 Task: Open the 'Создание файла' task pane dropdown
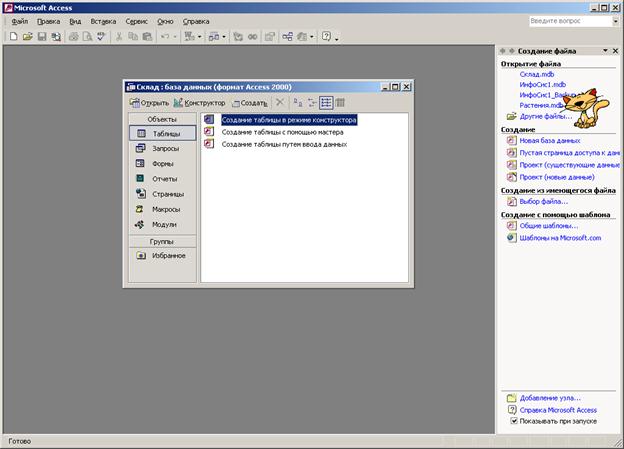click(x=605, y=51)
